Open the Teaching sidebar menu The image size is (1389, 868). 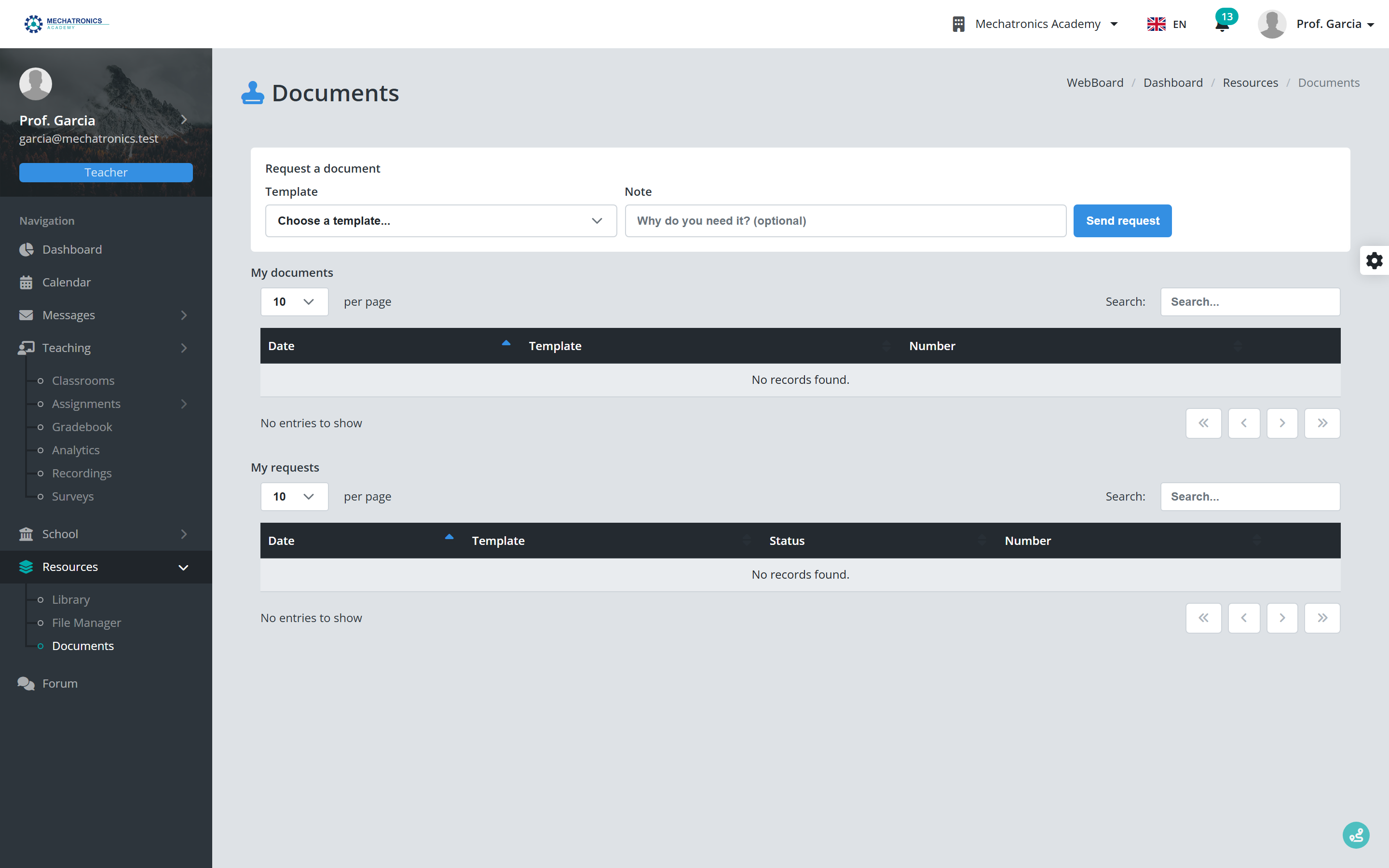[106, 348]
